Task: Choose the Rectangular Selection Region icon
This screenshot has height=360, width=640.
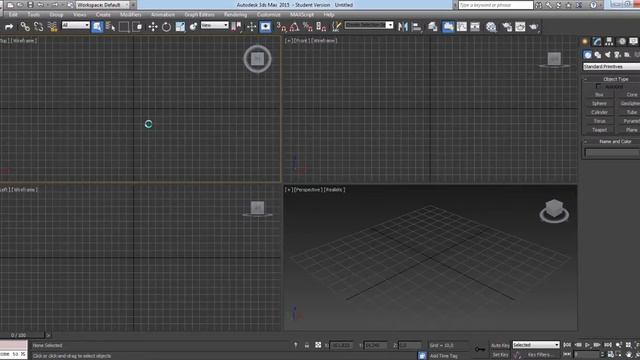Action: click(x=124, y=27)
